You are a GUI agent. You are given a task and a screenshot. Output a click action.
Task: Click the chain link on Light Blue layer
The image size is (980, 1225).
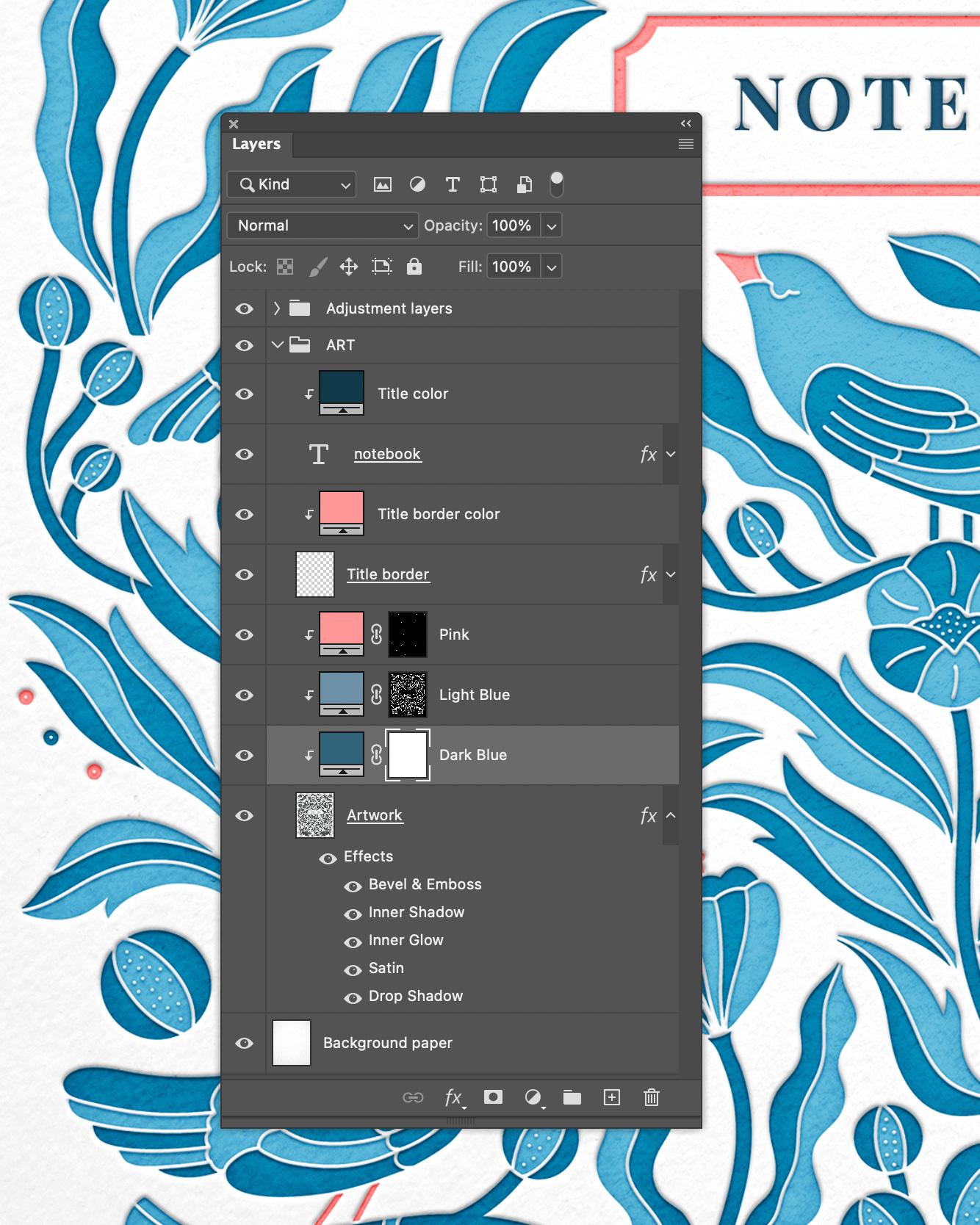pos(376,695)
